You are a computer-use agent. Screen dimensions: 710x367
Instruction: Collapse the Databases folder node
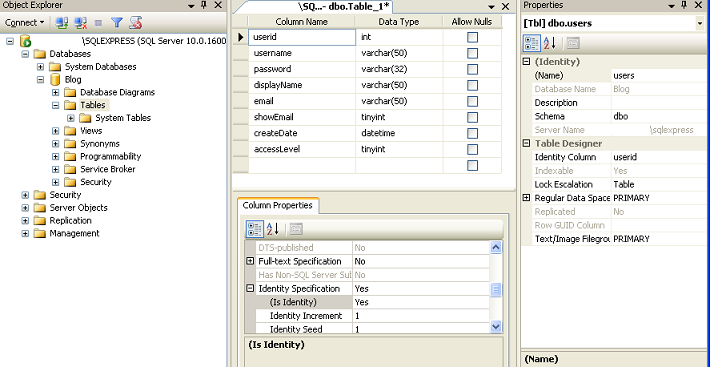coord(25,54)
